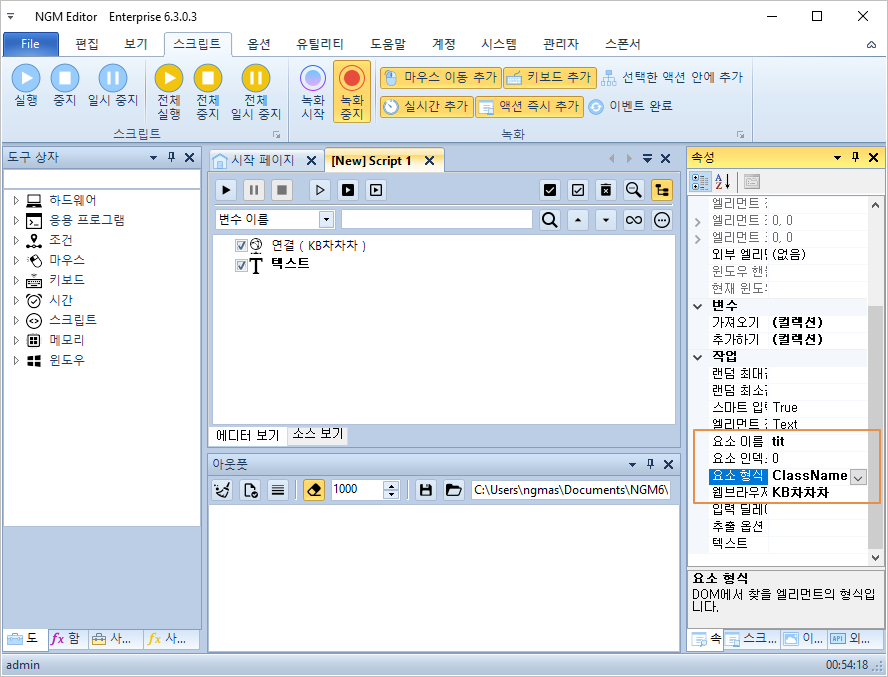
Task: Click search magnifier button beside field
Action: [x=549, y=220]
